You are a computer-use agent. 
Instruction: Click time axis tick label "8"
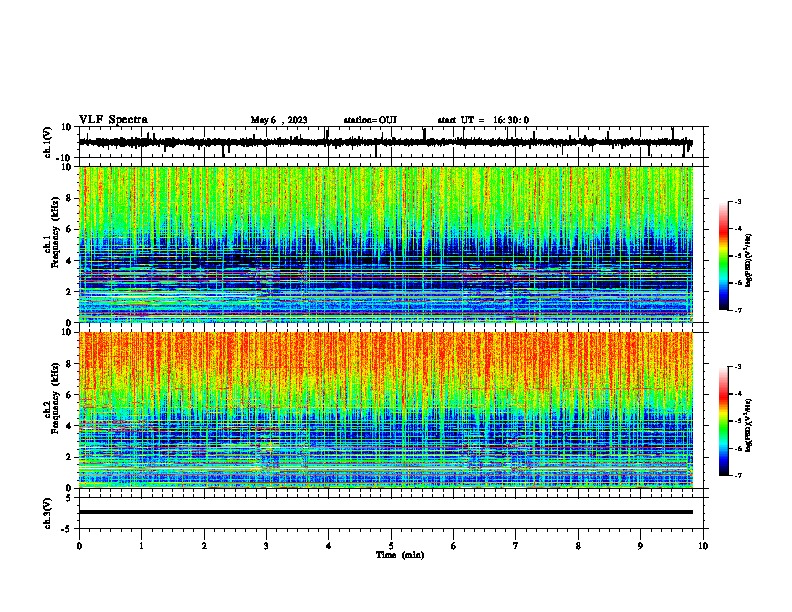(x=578, y=546)
